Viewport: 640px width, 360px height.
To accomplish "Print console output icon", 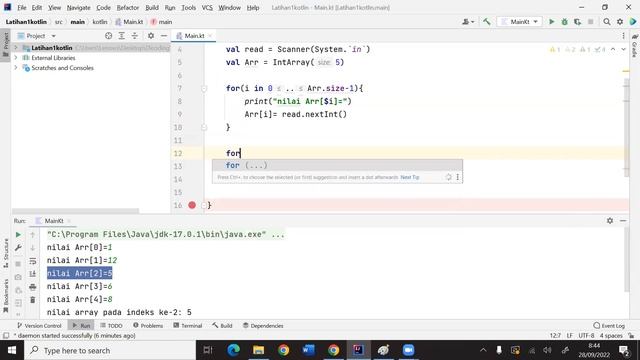I will pos(33,287).
